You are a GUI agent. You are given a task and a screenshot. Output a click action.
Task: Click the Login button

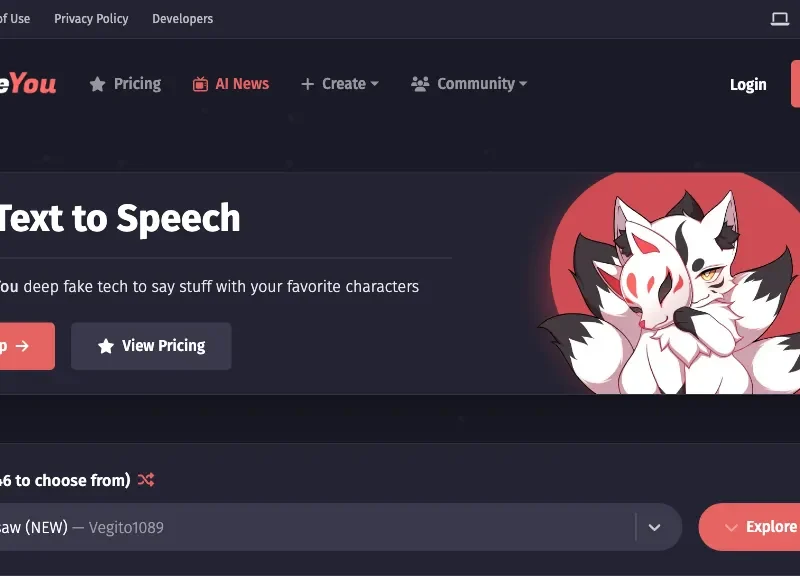pyautogui.click(x=748, y=85)
